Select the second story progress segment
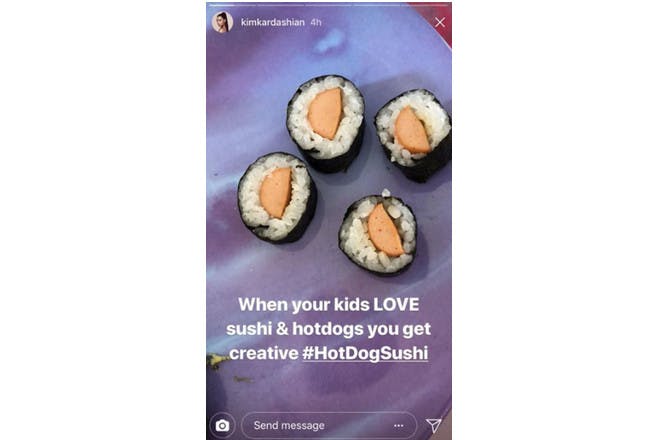Viewport: 660px width, 440px height. pos(281,5)
